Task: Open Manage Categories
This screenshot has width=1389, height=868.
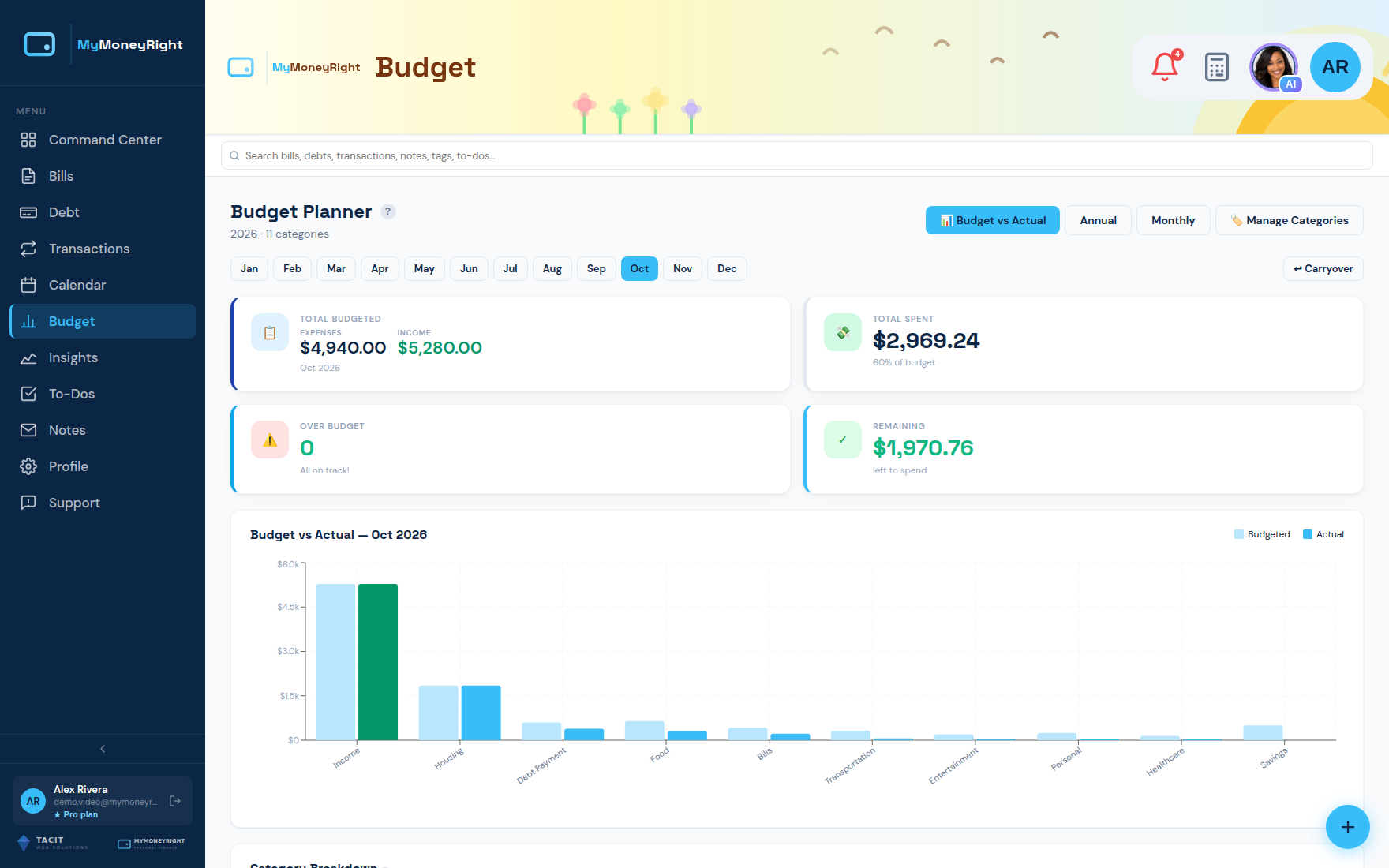Action: [x=1290, y=220]
